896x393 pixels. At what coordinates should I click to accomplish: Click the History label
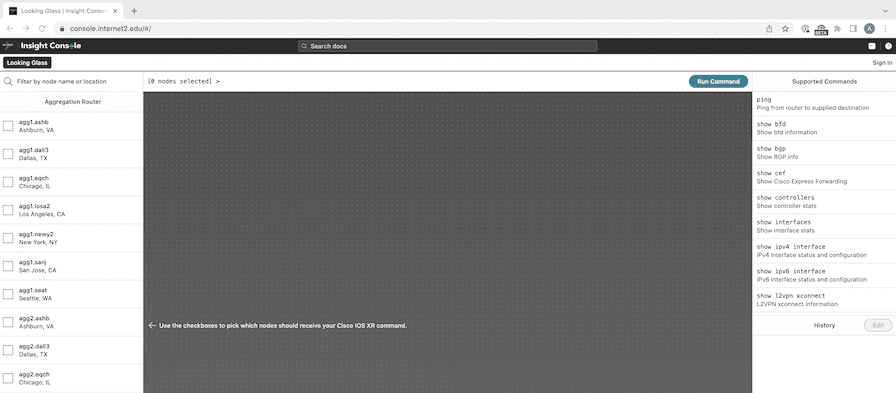pyautogui.click(x=824, y=325)
